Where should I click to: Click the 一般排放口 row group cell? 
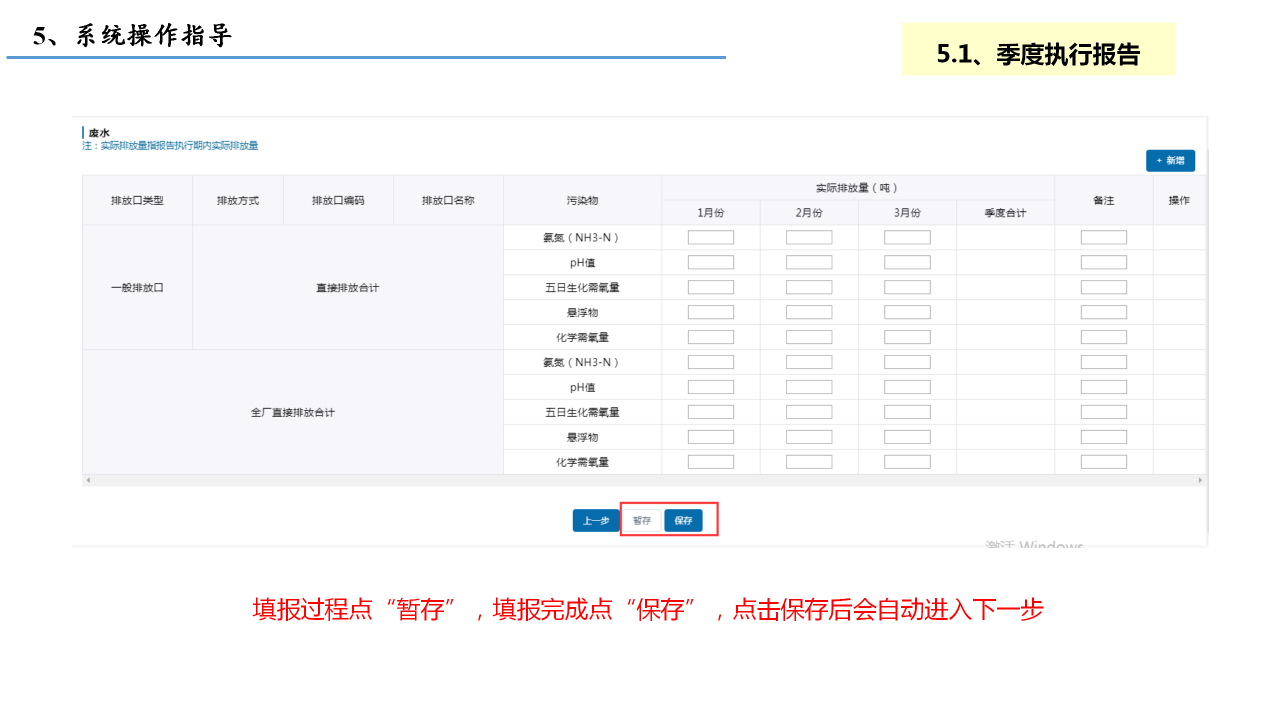click(x=137, y=288)
